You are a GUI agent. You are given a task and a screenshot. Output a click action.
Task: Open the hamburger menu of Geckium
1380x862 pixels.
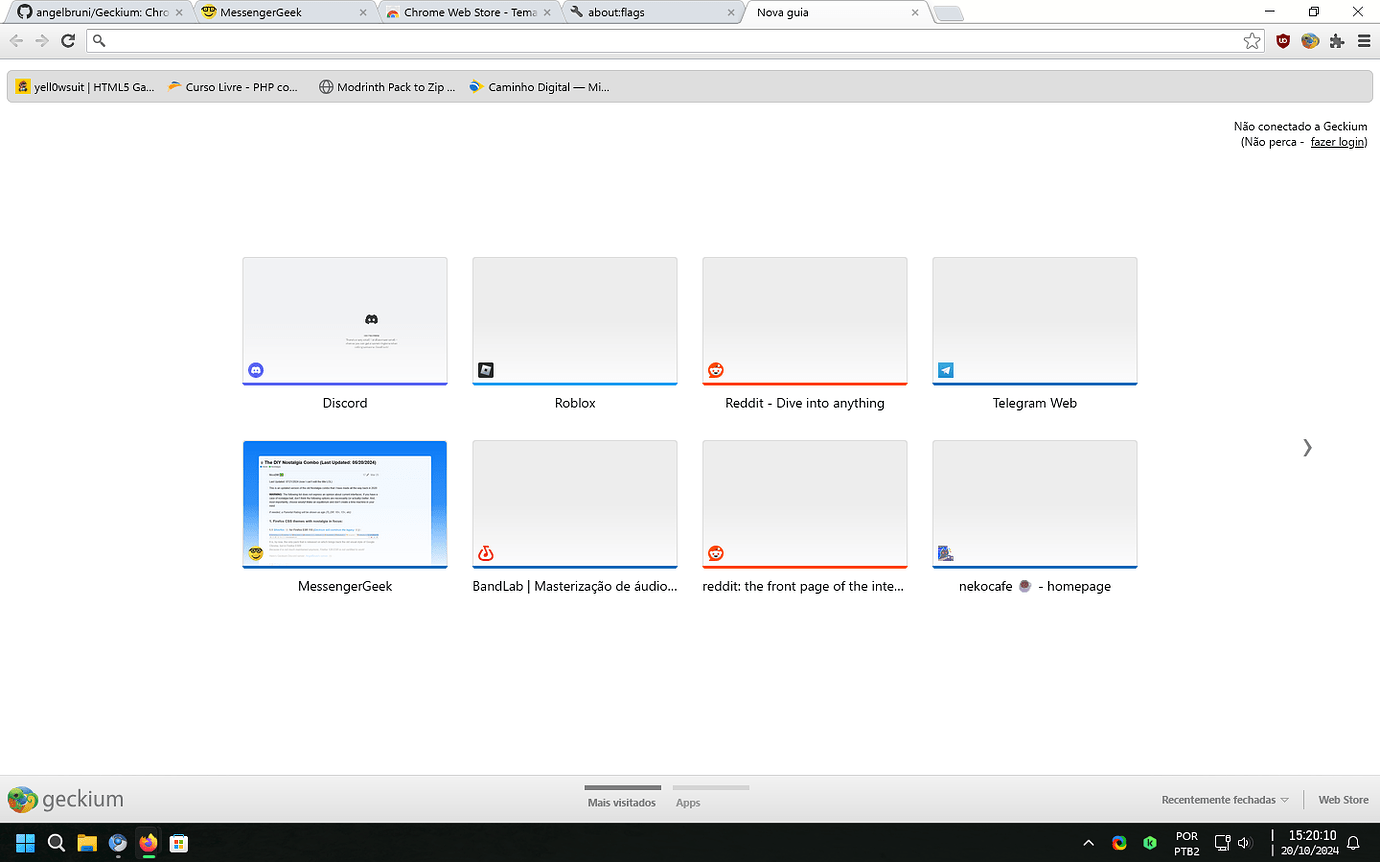click(1364, 41)
